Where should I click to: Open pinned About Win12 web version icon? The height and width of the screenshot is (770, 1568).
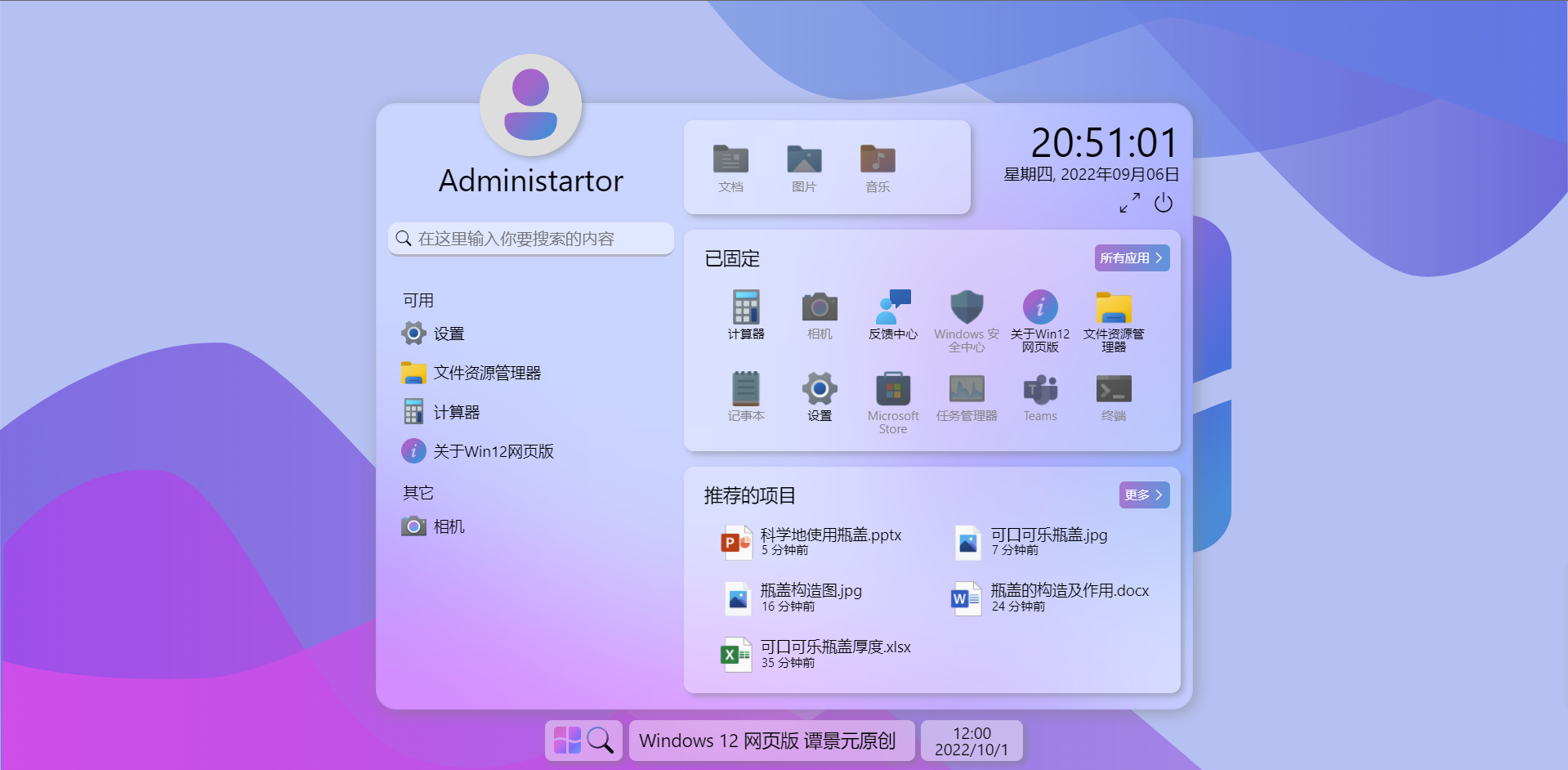coord(1040,307)
